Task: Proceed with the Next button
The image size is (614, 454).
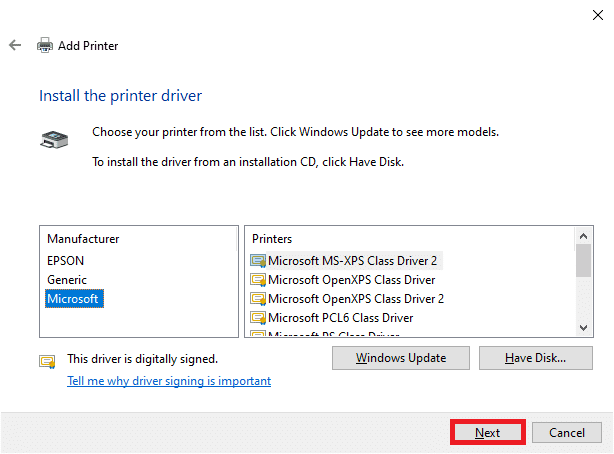Action: pos(488,432)
